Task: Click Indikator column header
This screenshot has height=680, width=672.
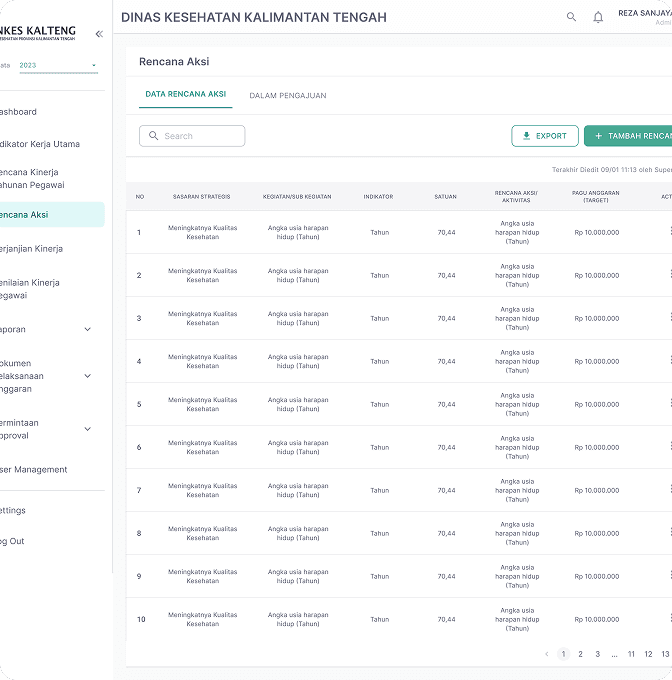Action: click(378, 197)
